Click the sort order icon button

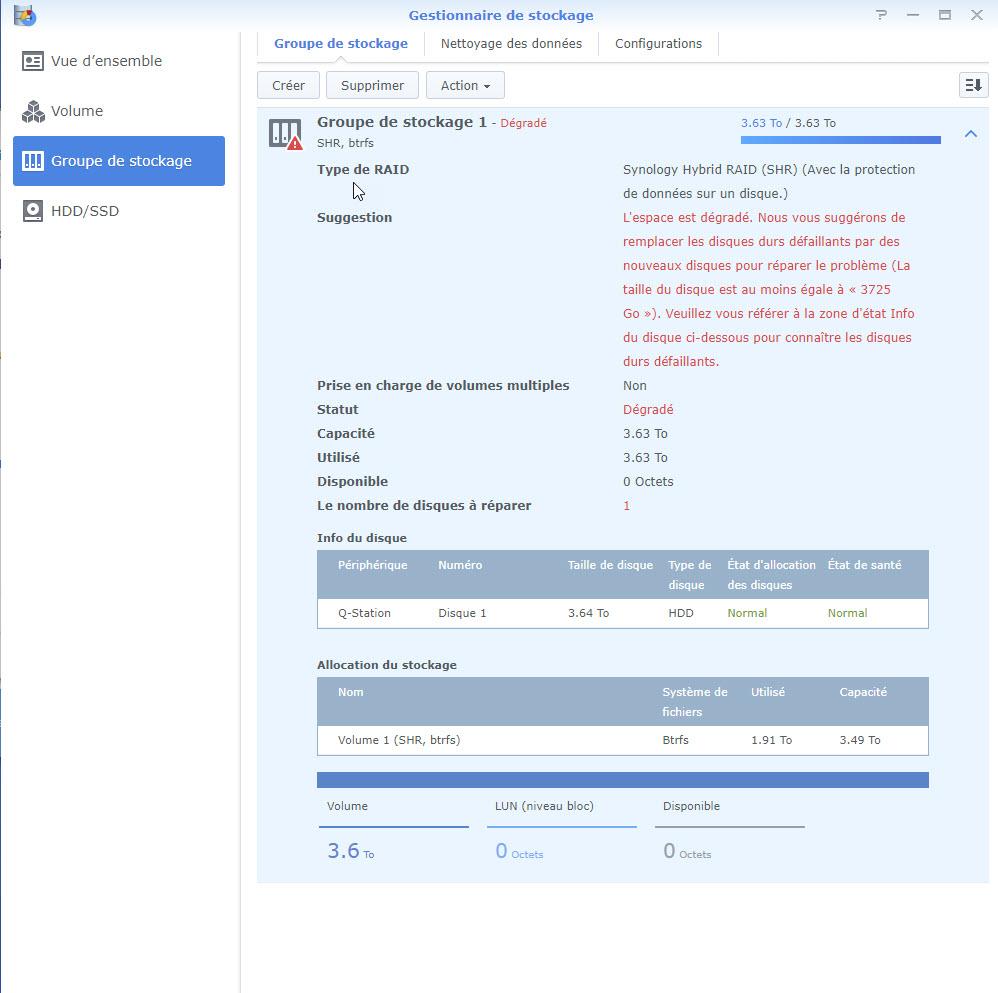click(x=973, y=85)
